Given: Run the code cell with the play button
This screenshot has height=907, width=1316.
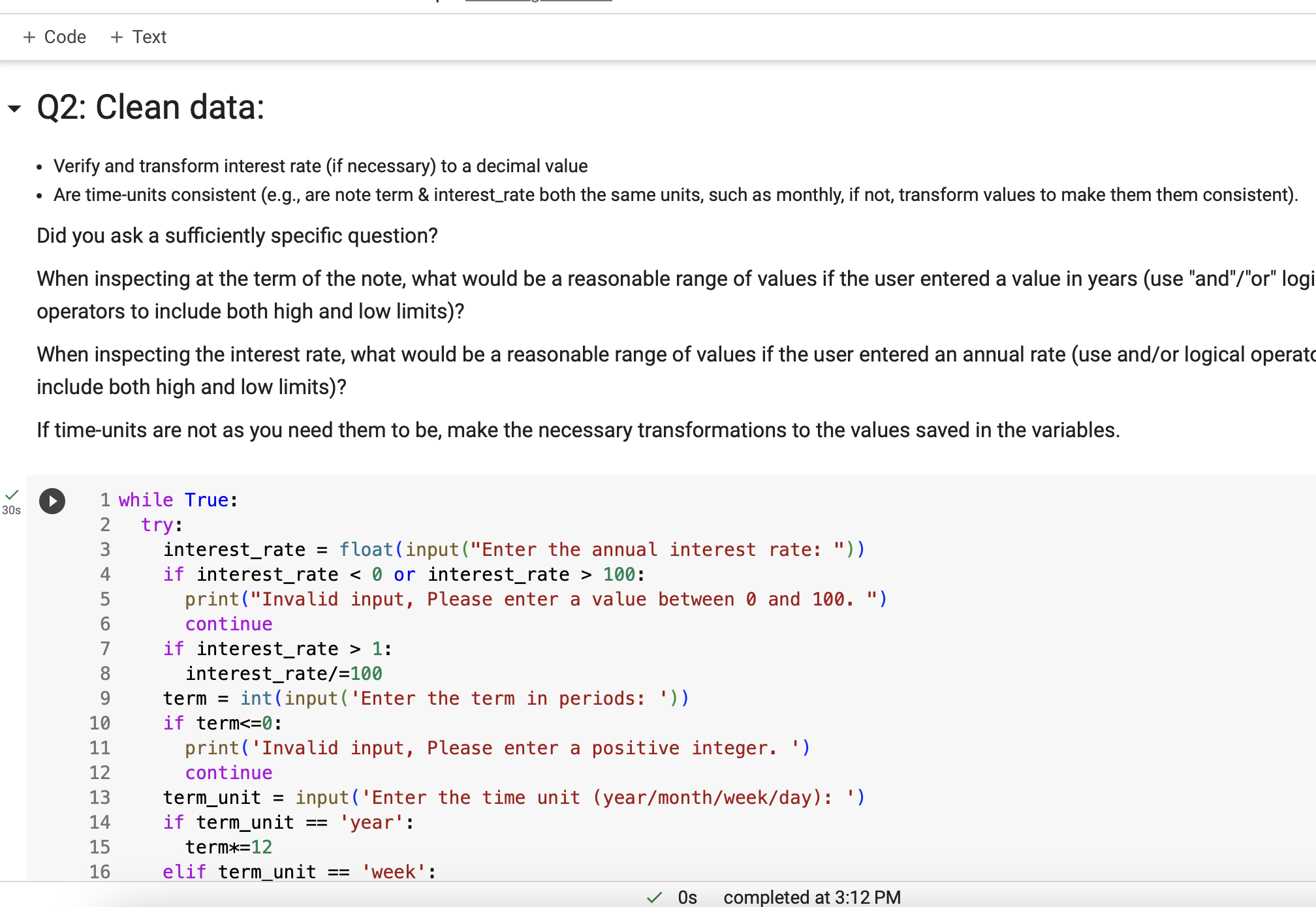Looking at the screenshot, I should click(52, 502).
